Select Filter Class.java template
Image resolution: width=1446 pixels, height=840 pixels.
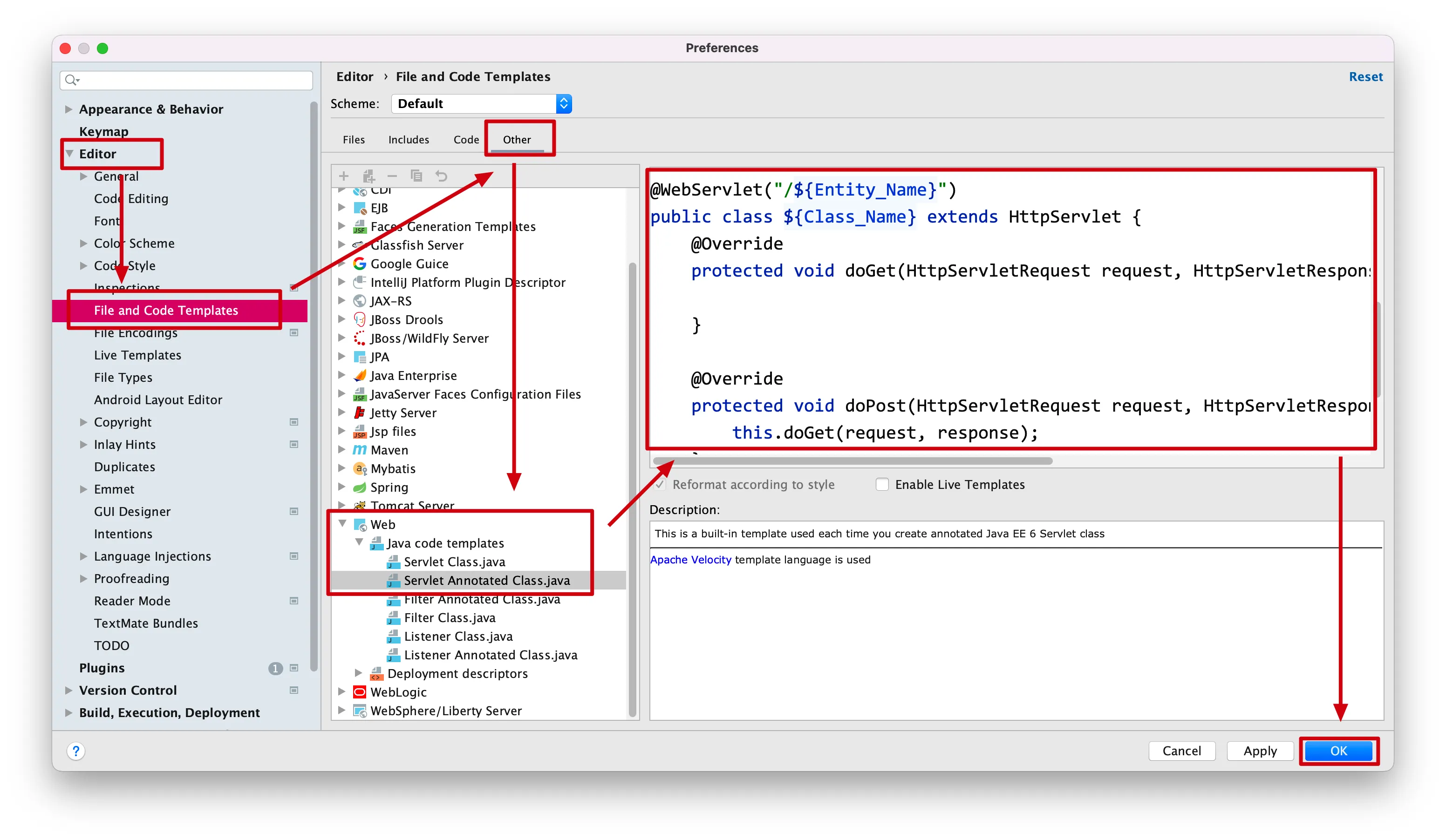450,617
